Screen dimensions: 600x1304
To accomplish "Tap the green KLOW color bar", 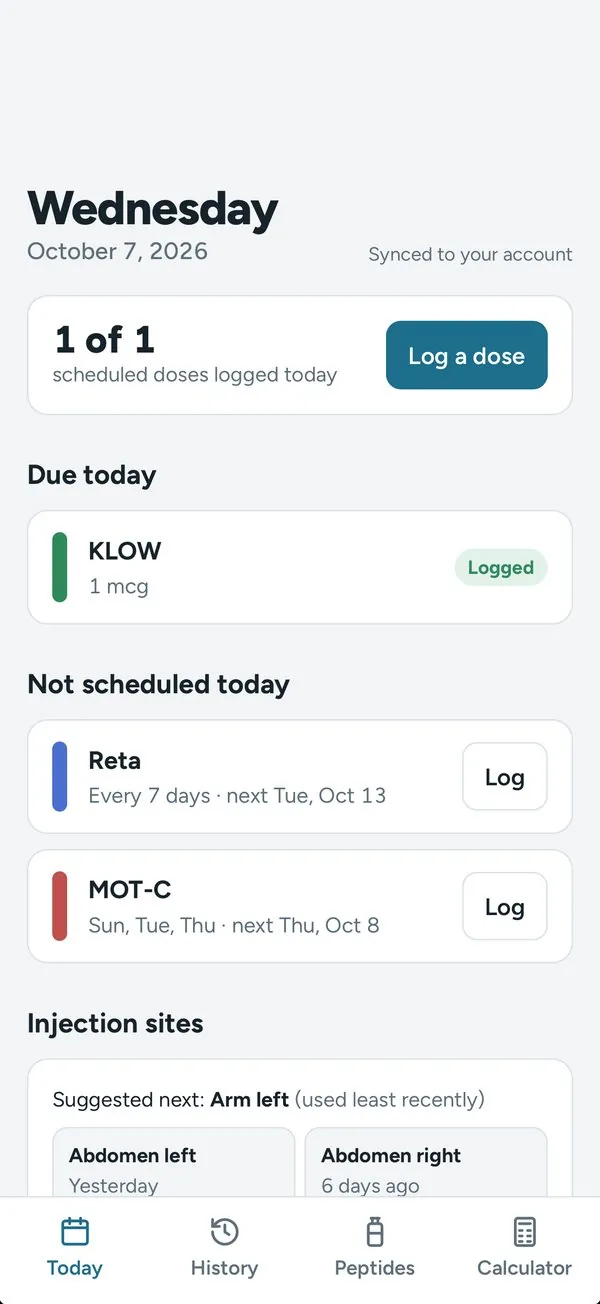I will (60, 567).
